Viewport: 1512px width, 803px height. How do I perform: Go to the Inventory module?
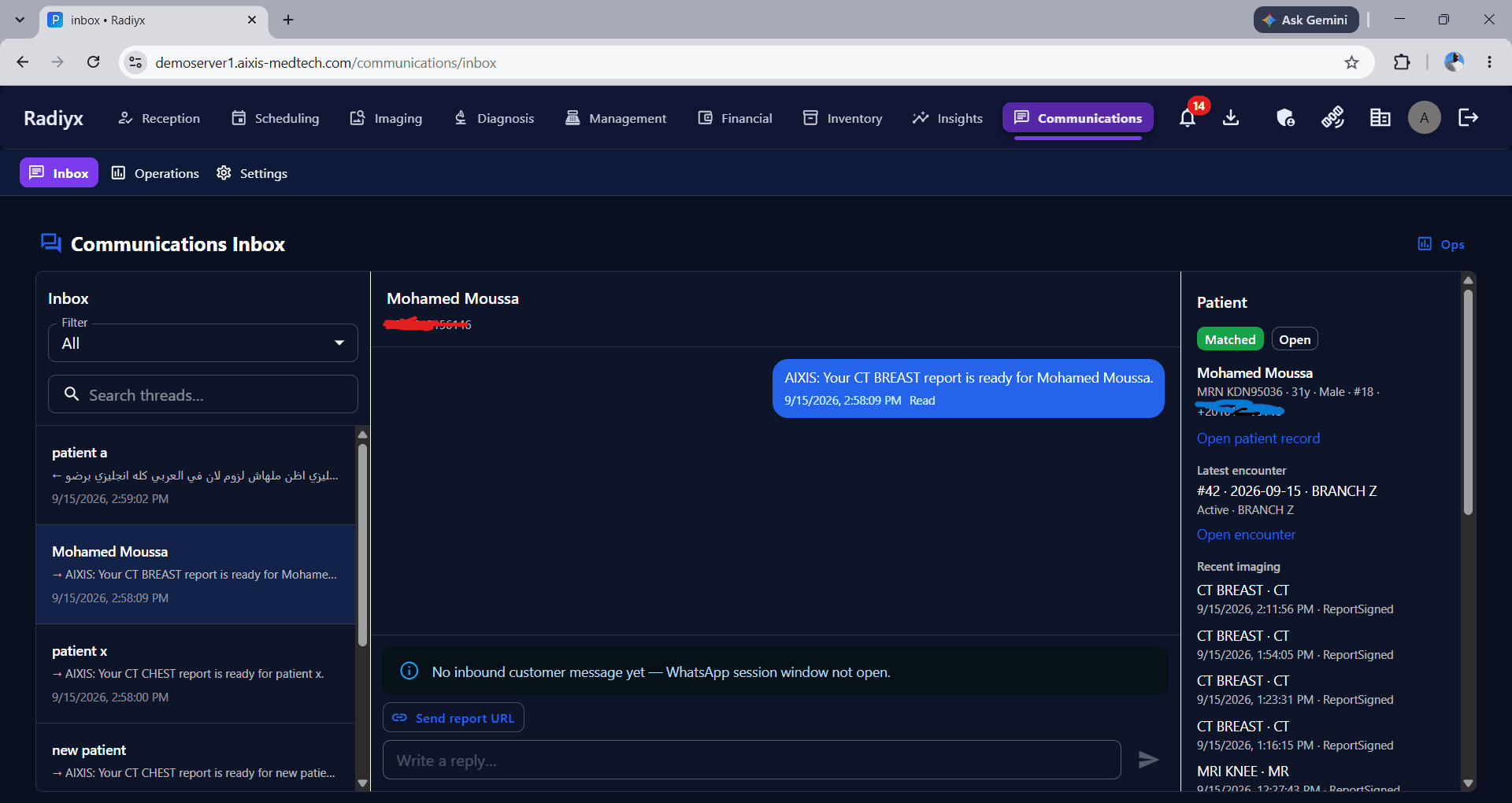coord(843,118)
